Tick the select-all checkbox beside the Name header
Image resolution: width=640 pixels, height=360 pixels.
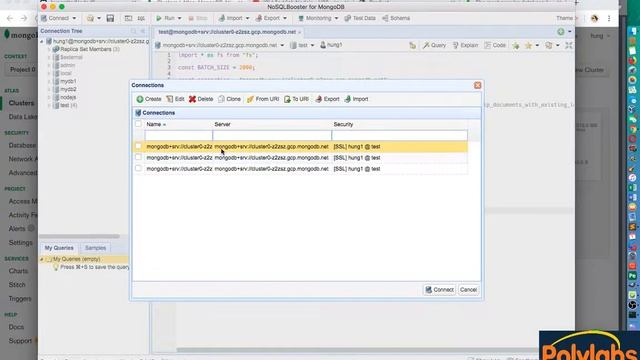138,124
